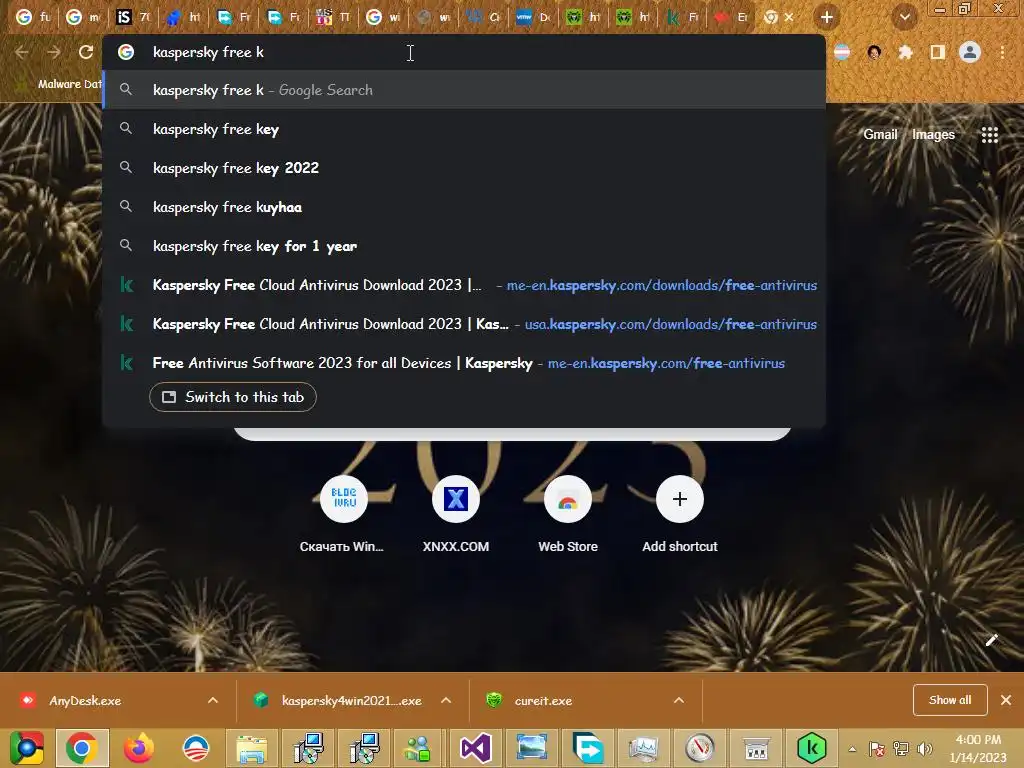Open Visual Studio from the taskbar
Image resolution: width=1024 pixels, height=768 pixels.
475,748
